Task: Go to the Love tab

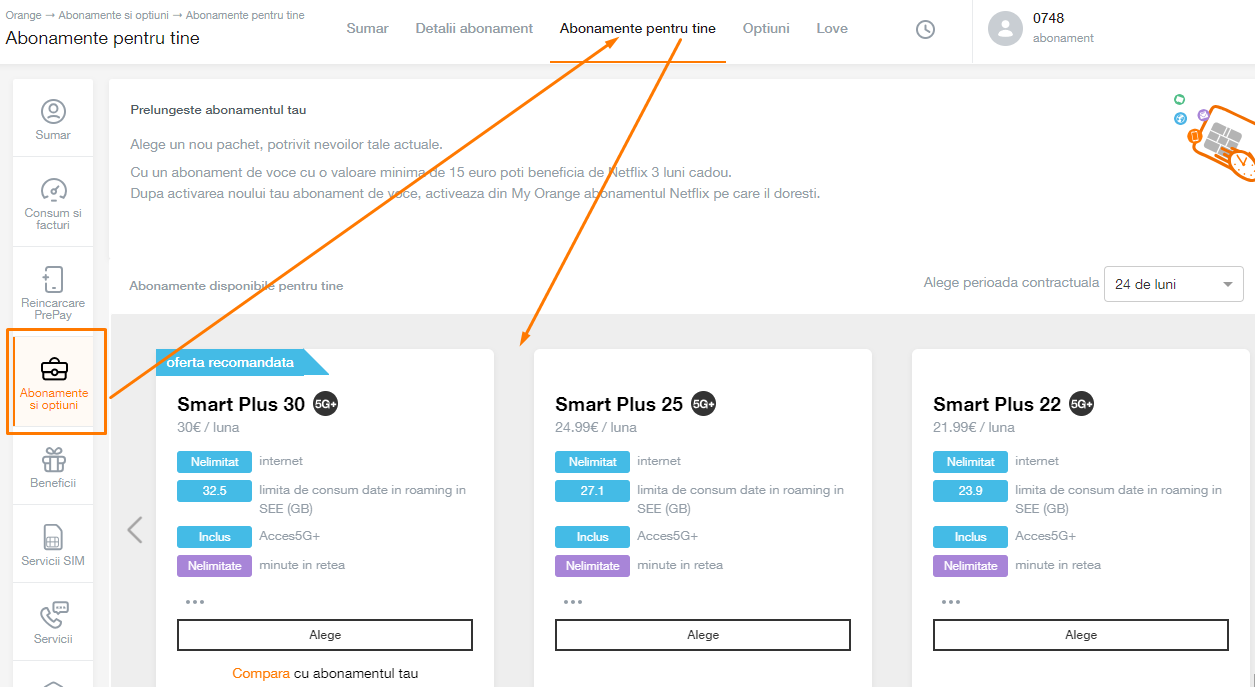Action: pos(832,29)
